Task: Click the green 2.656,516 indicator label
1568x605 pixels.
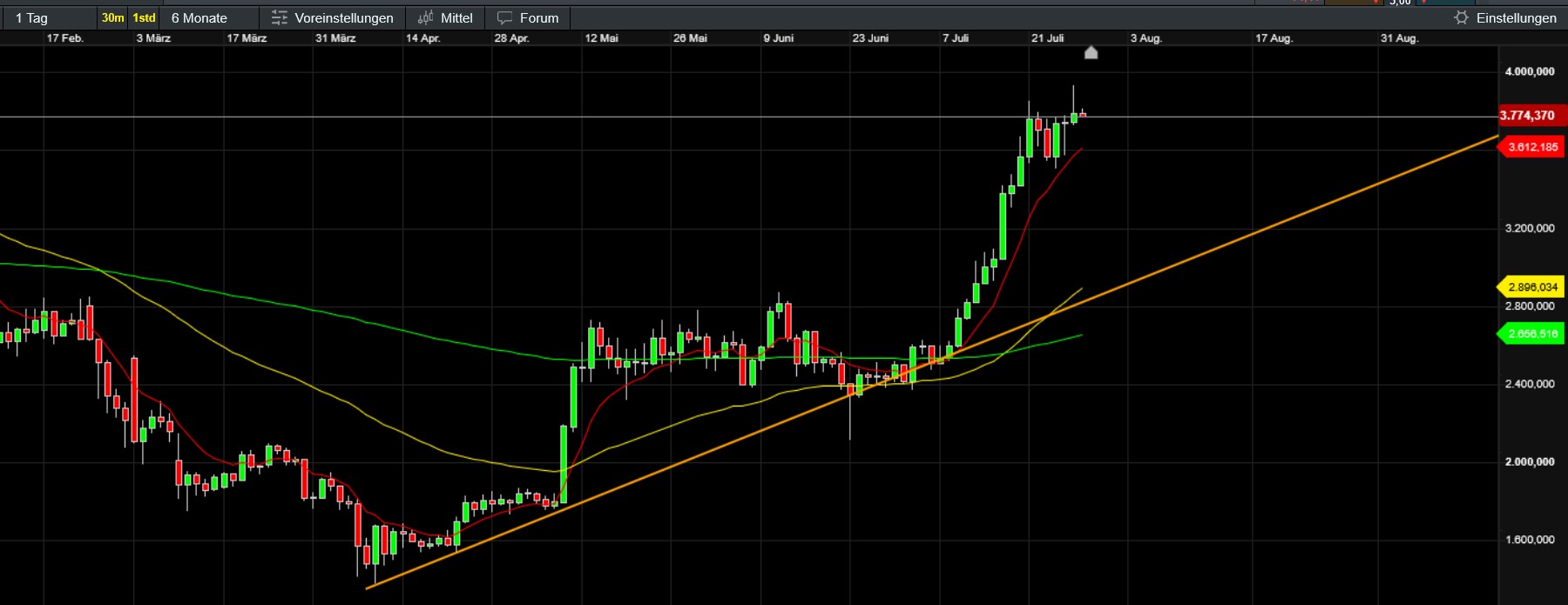Action: (x=1532, y=333)
